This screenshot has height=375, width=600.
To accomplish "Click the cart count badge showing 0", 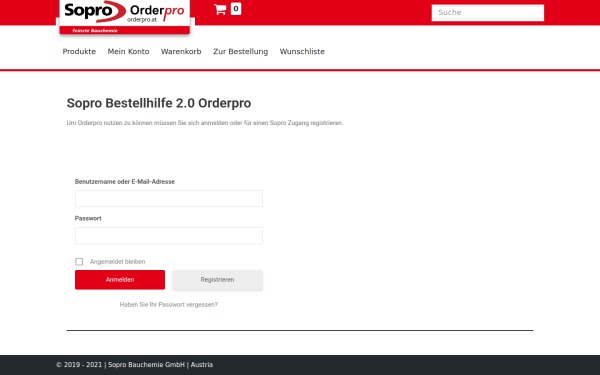I will click(x=236, y=9).
